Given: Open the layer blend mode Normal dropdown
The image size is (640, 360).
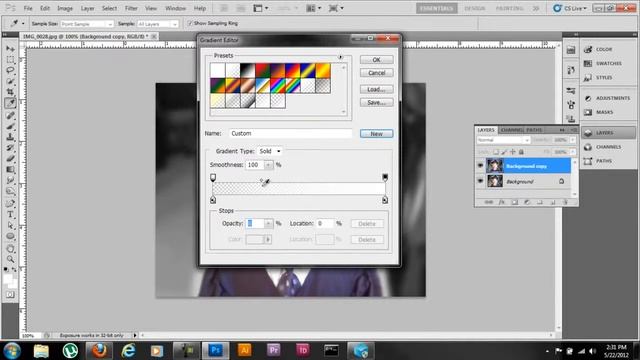Looking at the screenshot, I should point(503,140).
